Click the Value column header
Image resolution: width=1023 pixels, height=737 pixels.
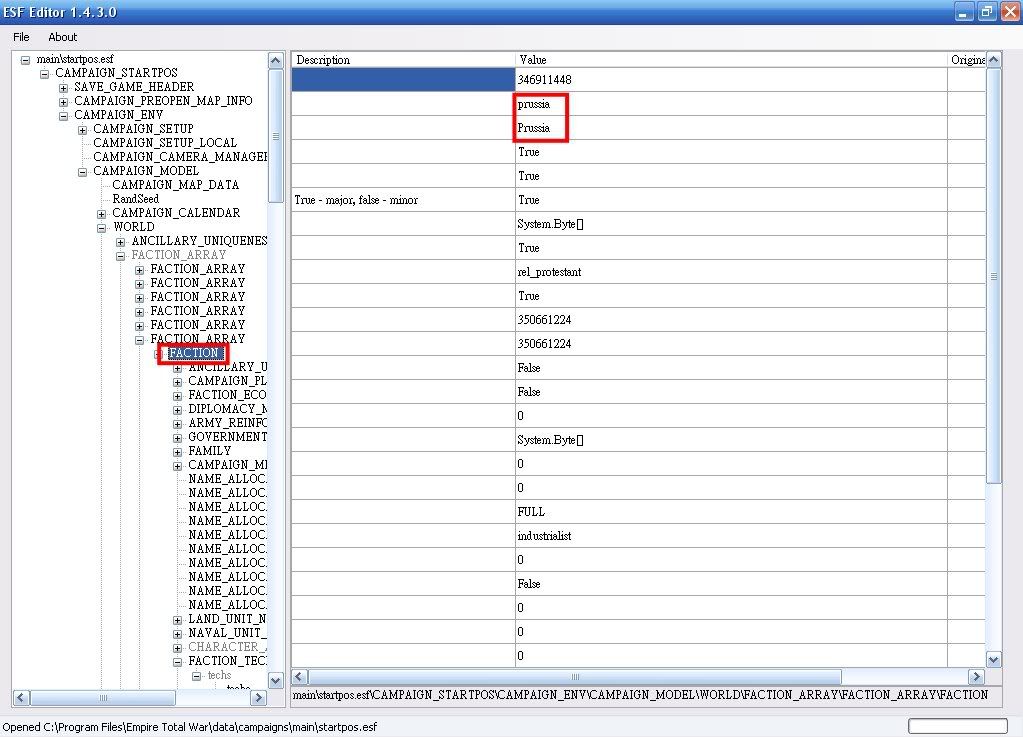(x=731, y=60)
